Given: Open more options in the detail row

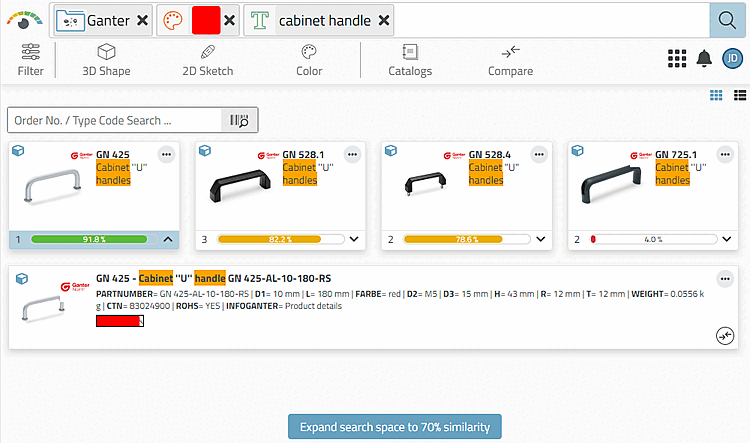Looking at the screenshot, I should (x=725, y=279).
